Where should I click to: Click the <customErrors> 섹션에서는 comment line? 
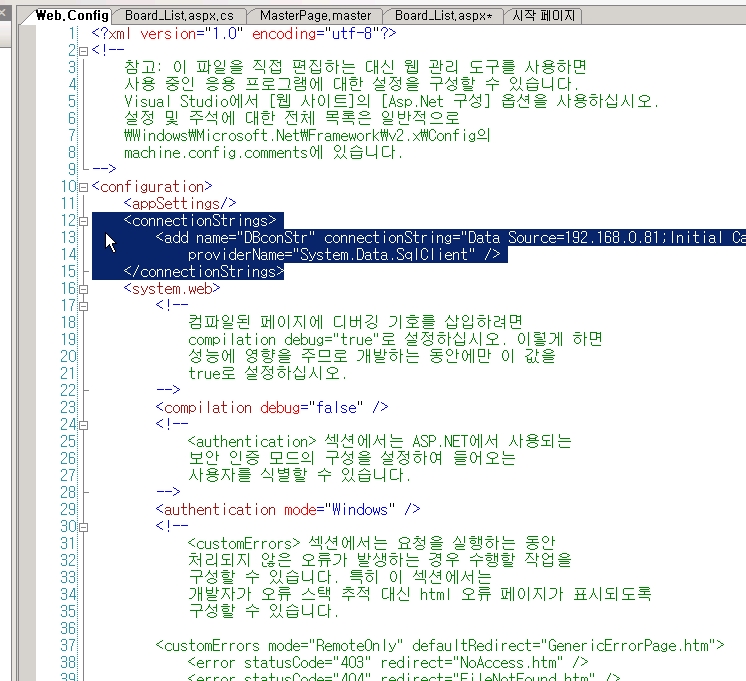point(372,543)
